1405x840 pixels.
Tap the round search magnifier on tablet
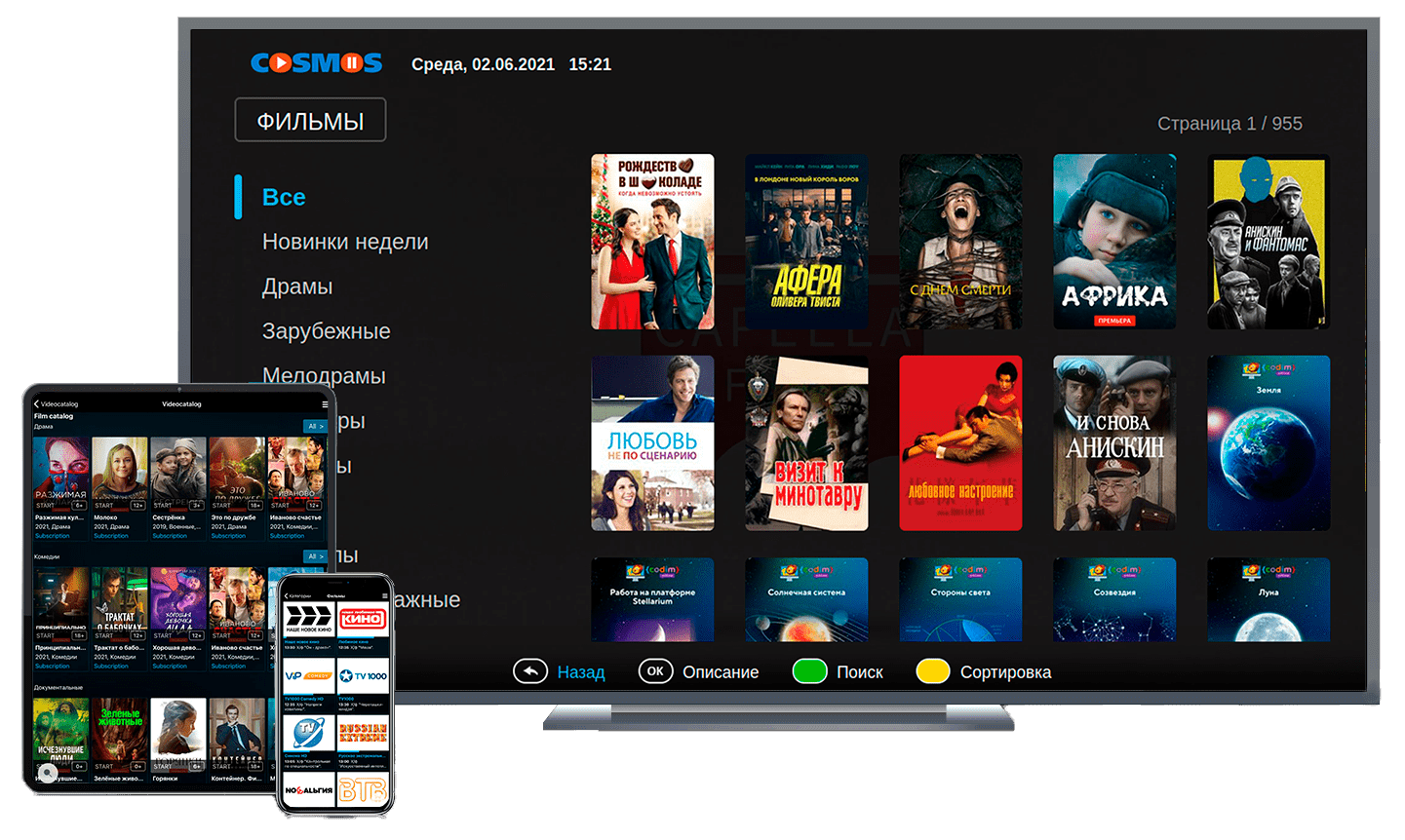(47, 773)
